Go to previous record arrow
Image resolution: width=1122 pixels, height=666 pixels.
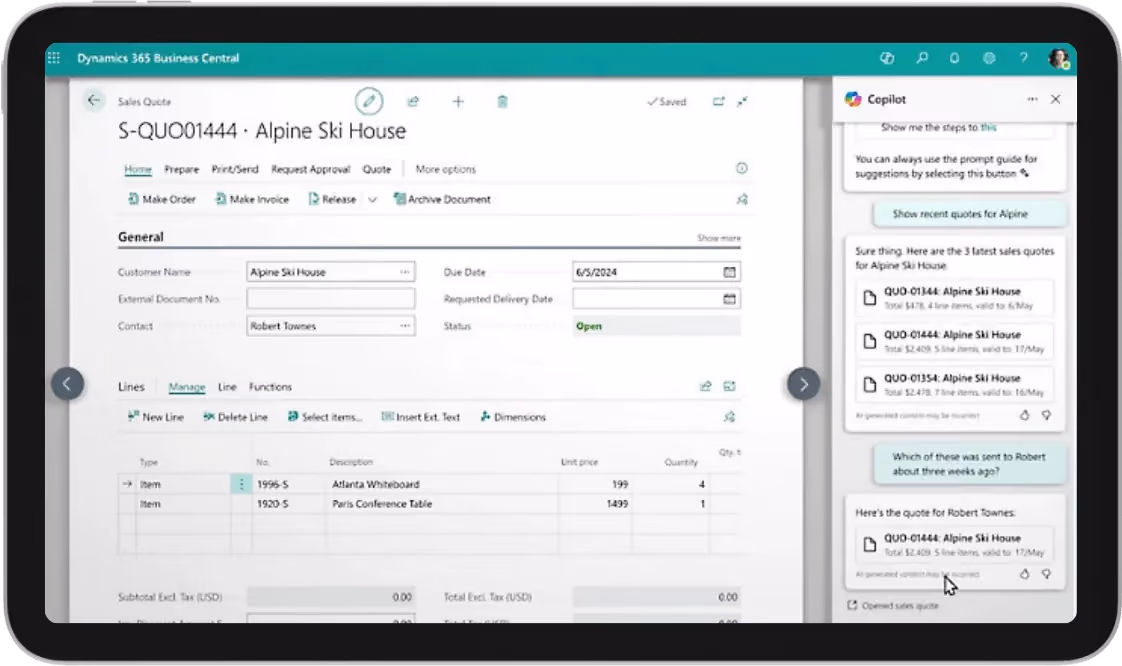point(67,384)
